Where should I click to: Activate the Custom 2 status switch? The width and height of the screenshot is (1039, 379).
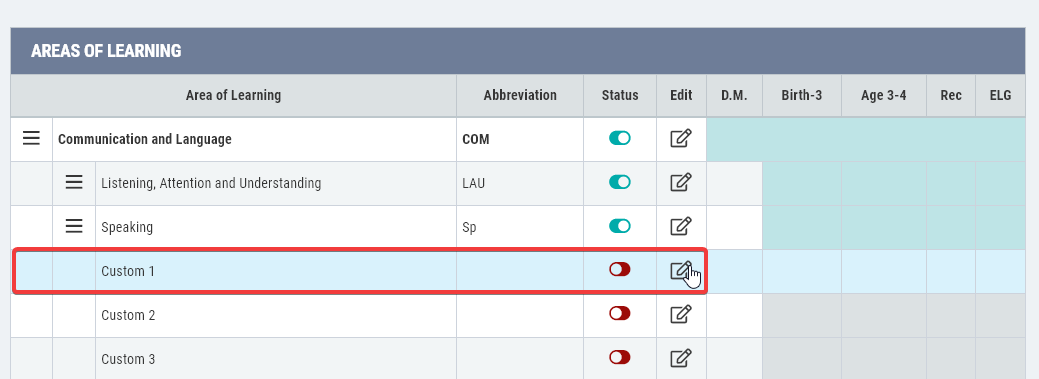[620, 313]
